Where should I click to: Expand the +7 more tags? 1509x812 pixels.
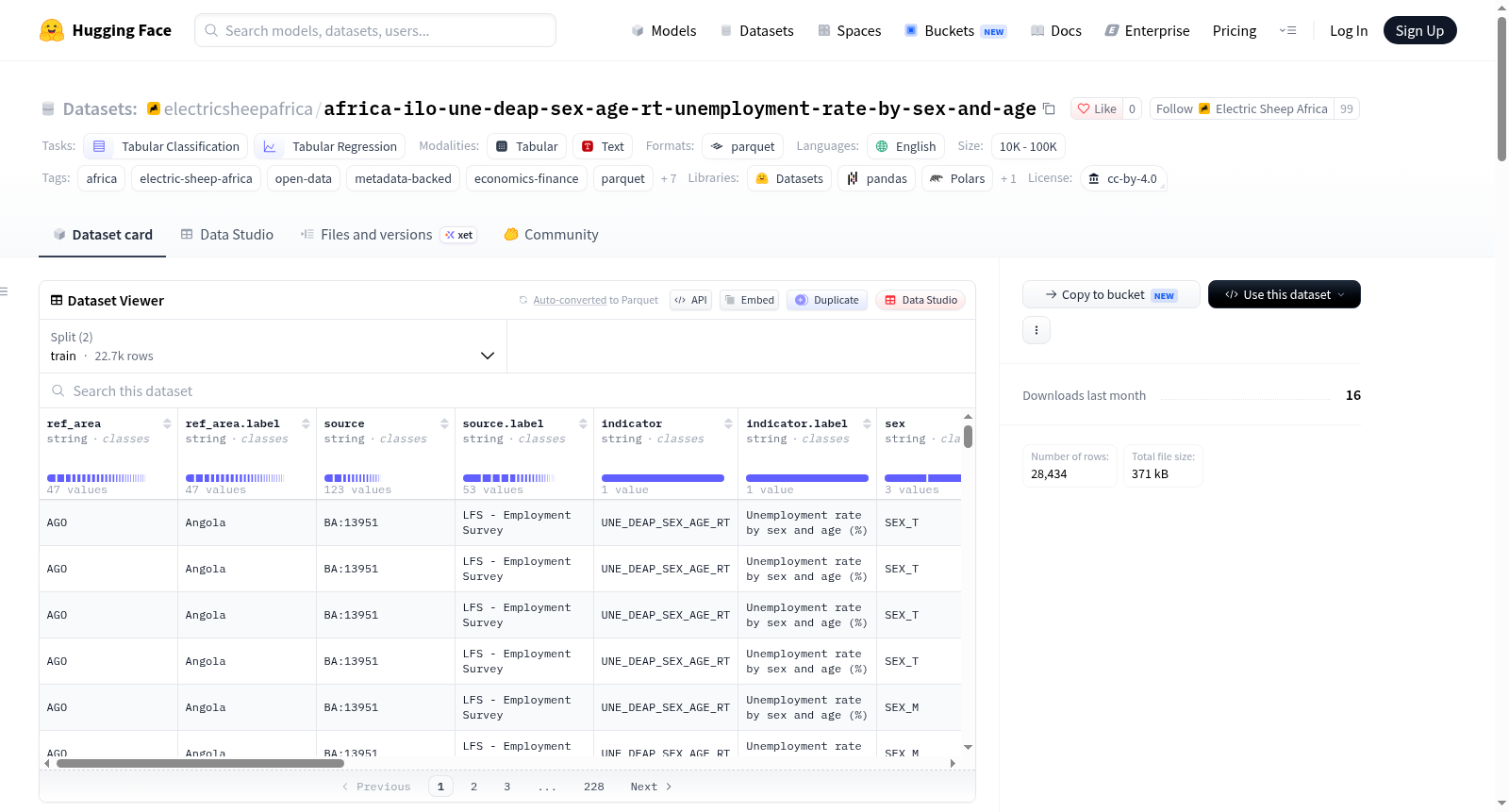coord(669,178)
